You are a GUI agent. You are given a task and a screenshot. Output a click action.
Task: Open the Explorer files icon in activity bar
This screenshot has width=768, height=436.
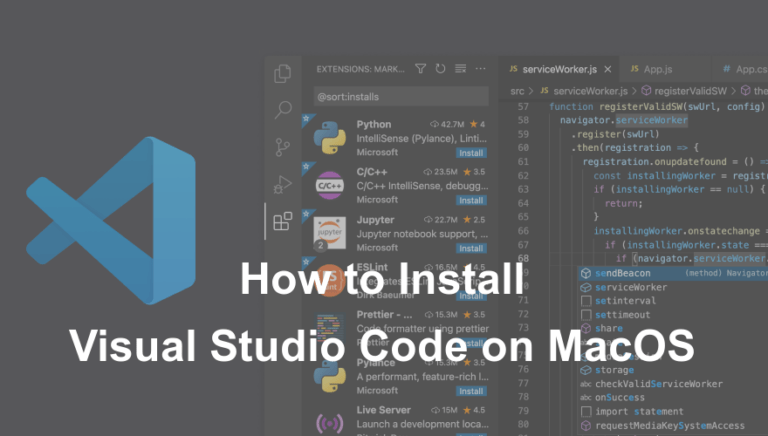(283, 73)
